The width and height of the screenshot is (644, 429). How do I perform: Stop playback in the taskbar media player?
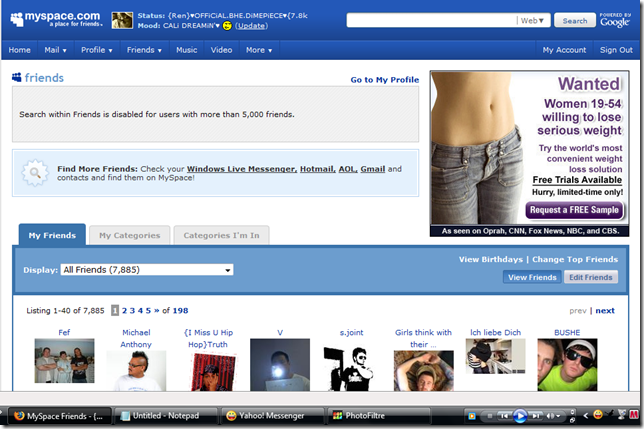pyautogui.click(x=490, y=416)
